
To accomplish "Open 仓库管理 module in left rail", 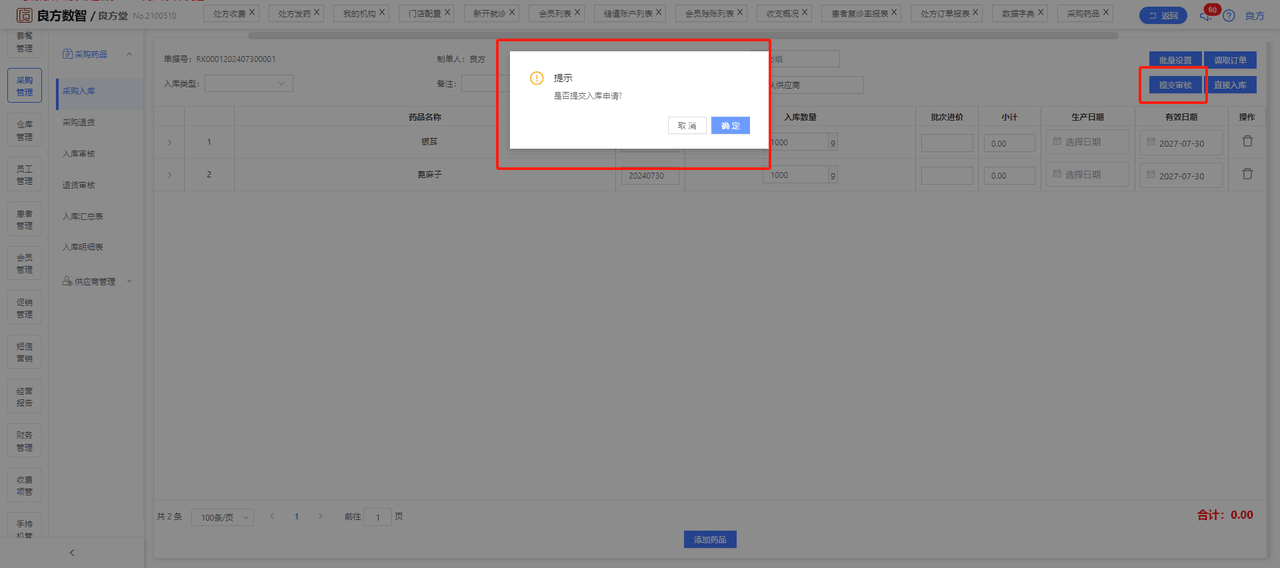I will click(x=24, y=130).
